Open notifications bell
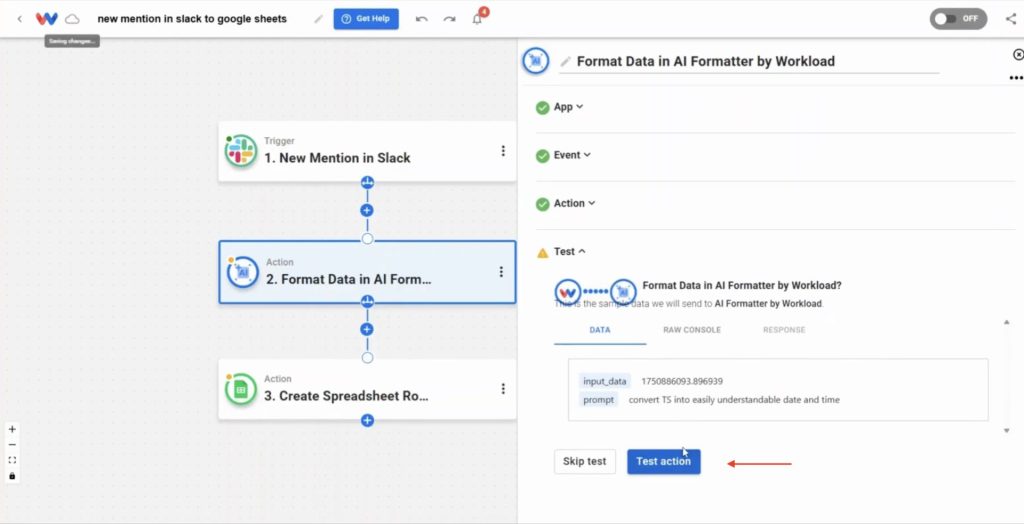The width and height of the screenshot is (1024, 524). [x=477, y=19]
